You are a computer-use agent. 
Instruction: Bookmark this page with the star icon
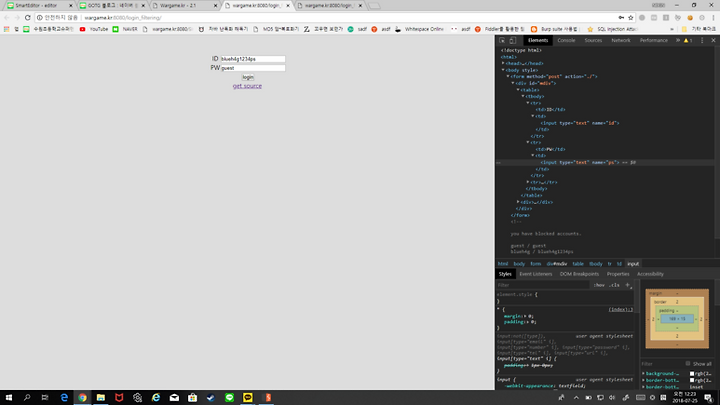point(630,17)
